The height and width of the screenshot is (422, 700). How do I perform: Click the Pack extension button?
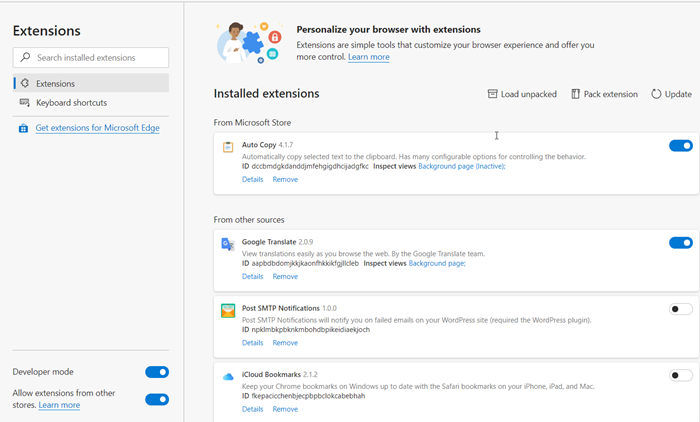[x=604, y=94]
